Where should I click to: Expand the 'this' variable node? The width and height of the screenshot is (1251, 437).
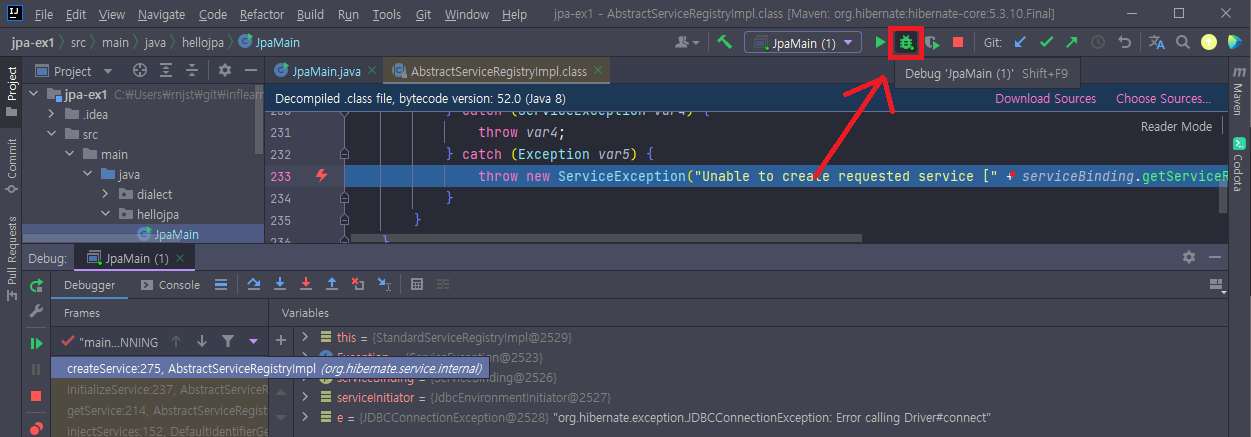[x=305, y=338]
